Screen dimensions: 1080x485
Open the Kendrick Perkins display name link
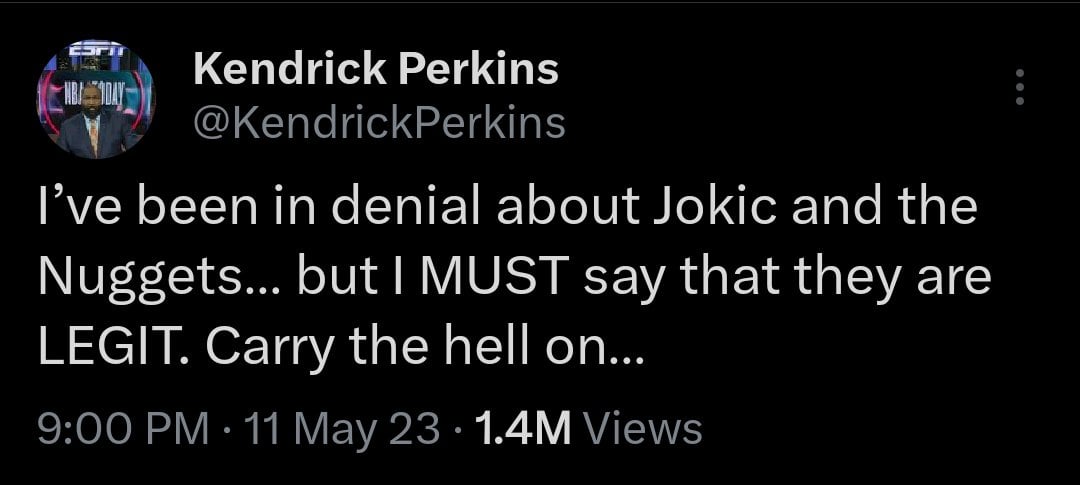(375, 69)
